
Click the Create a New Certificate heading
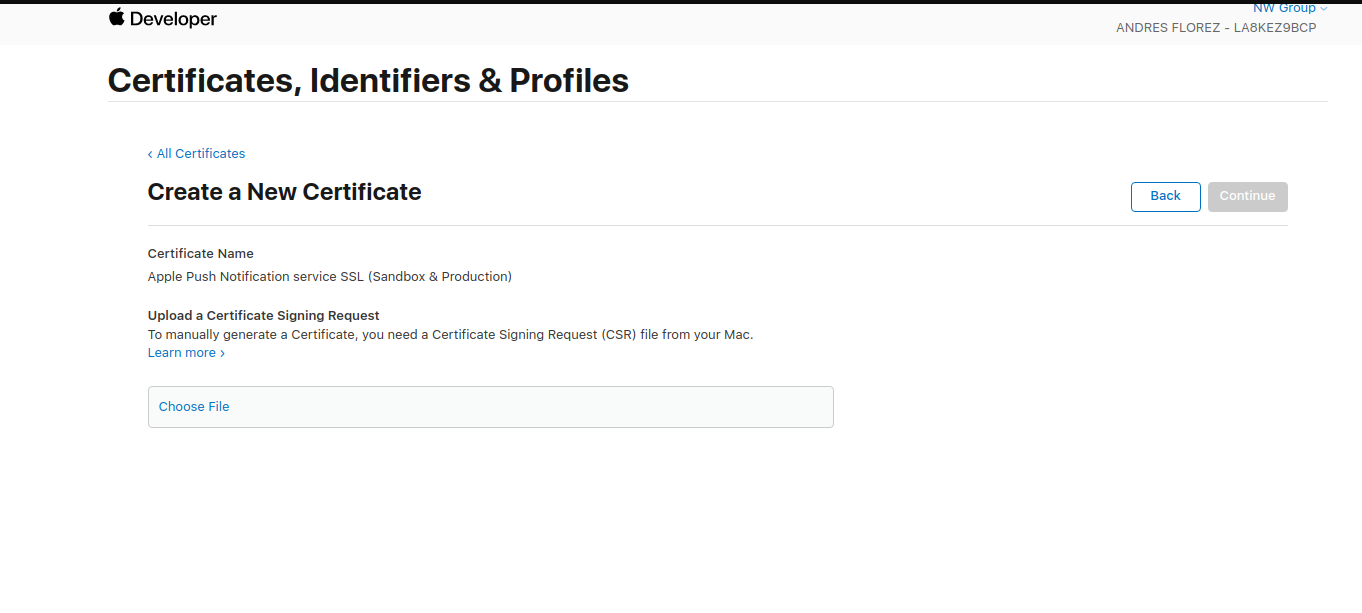(284, 192)
